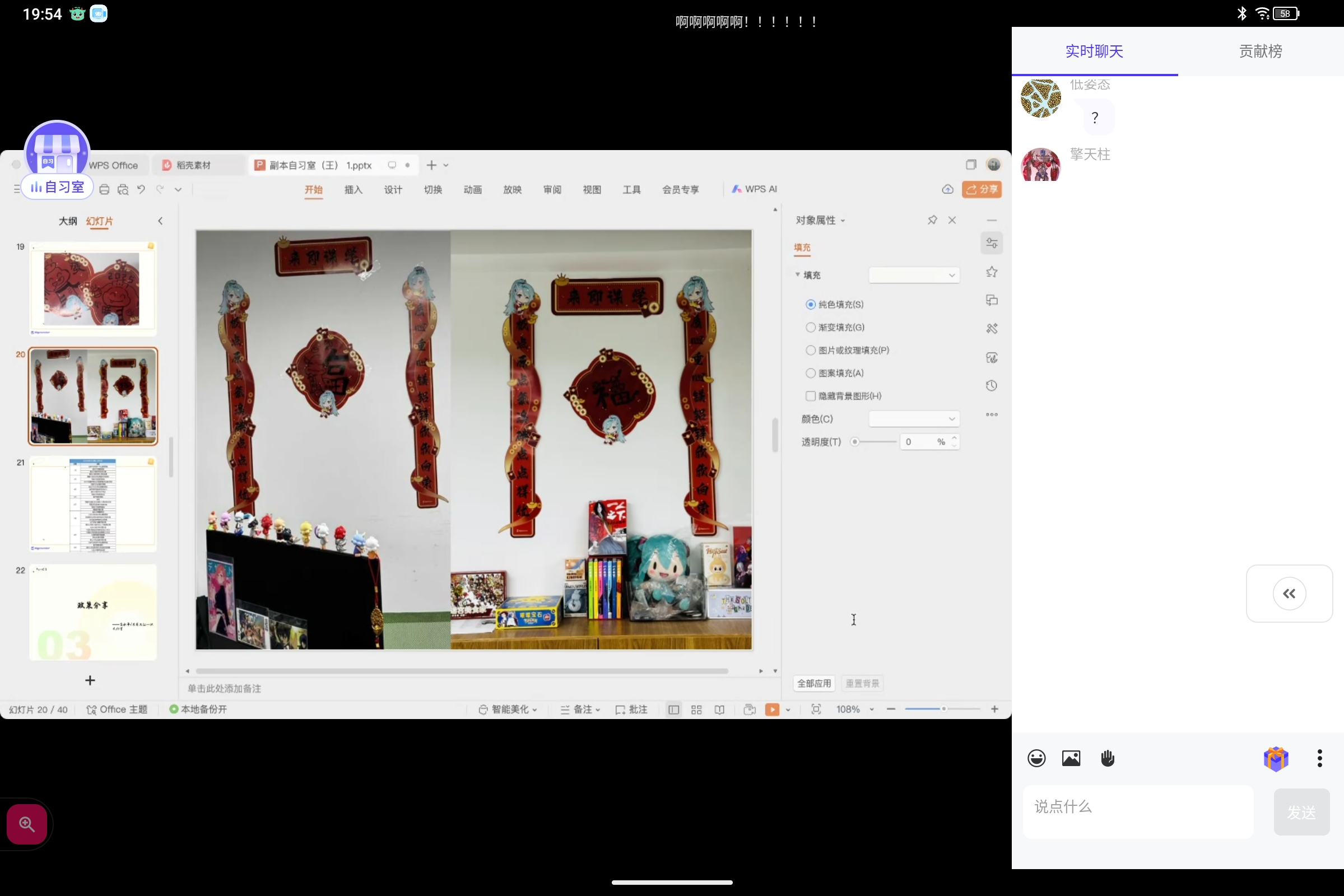
Task: Select slide 21 thumbnail with table
Action: pyautogui.click(x=92, y=504)
